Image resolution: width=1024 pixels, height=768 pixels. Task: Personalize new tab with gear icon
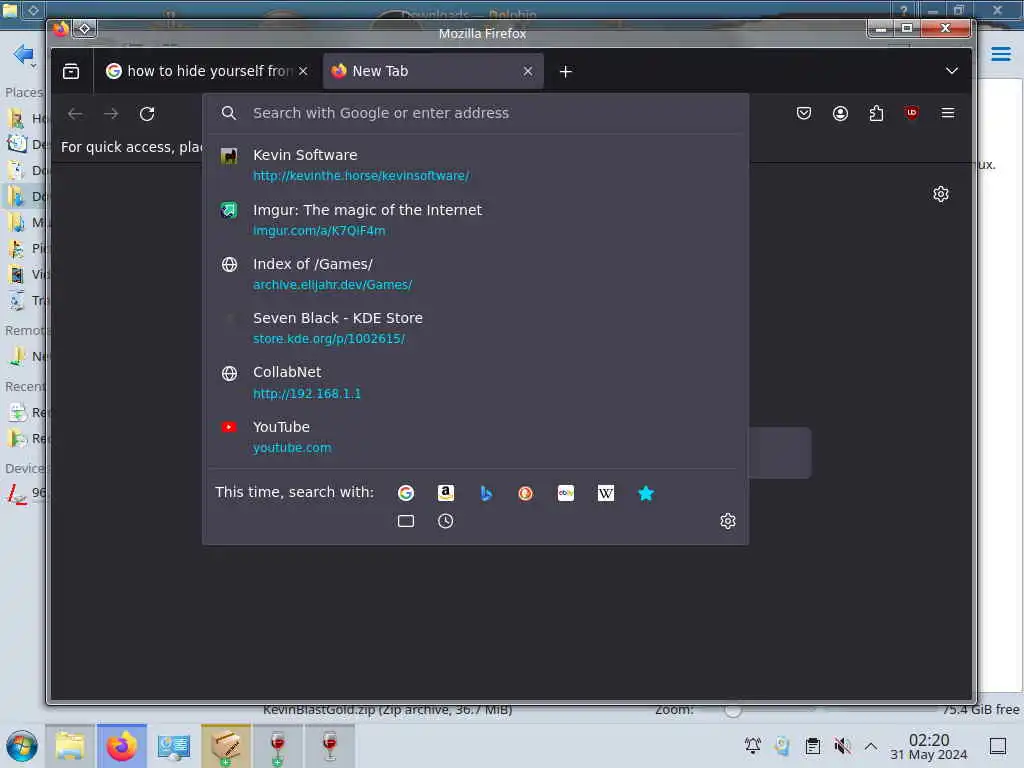click(940, 194)
